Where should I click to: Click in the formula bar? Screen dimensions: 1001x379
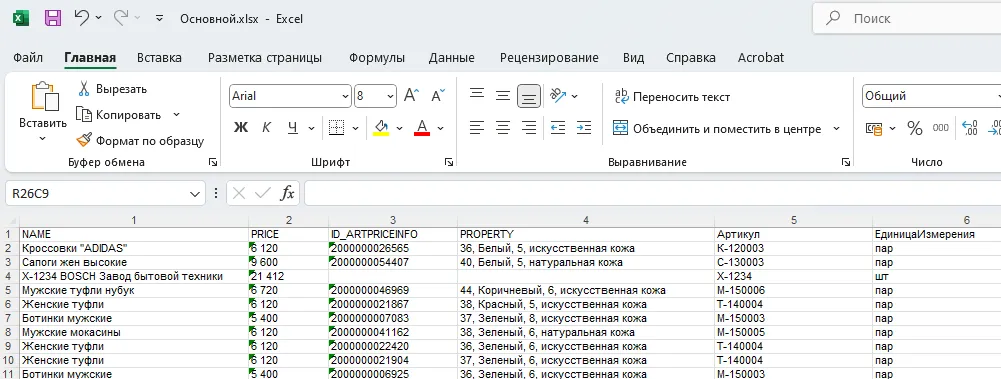point(652,193)
